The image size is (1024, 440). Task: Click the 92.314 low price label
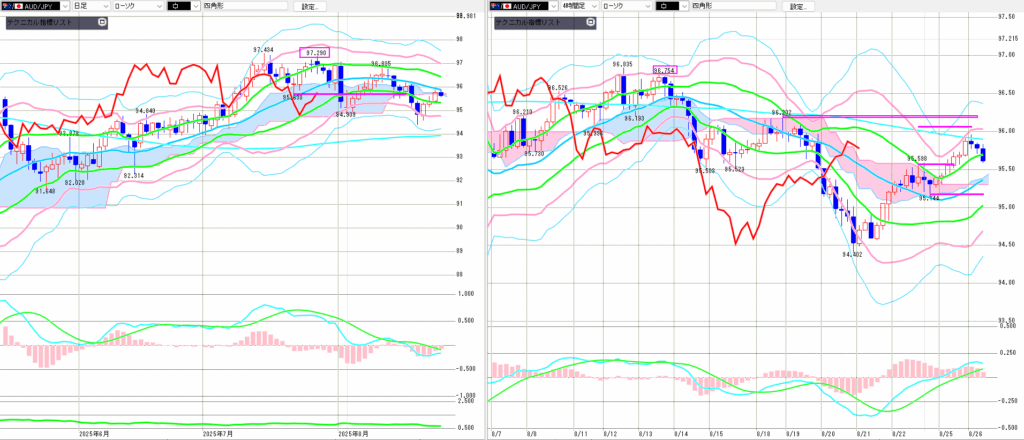pos(136,176)
